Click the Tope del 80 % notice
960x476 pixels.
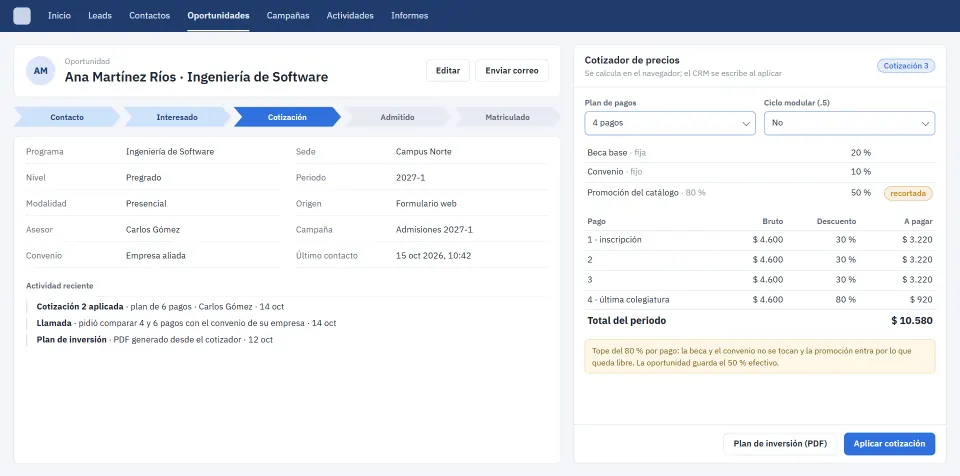point(760,357)
